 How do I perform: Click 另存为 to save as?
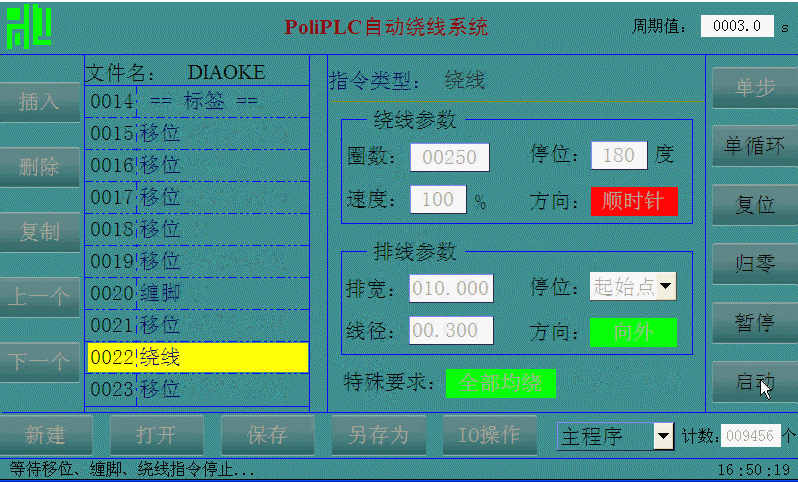coord(378,436)
